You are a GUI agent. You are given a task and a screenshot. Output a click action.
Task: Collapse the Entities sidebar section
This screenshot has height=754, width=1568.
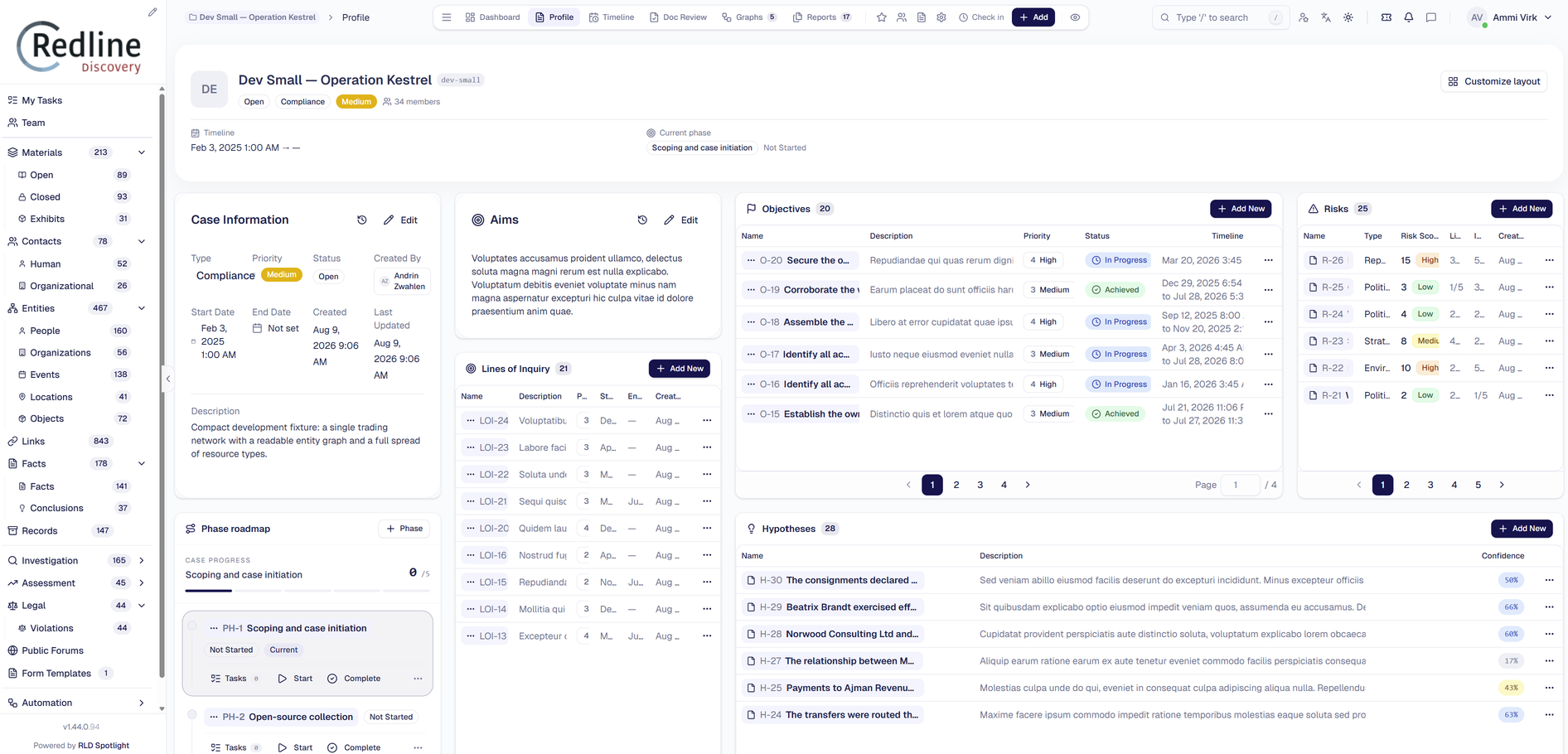pos(142,308)
